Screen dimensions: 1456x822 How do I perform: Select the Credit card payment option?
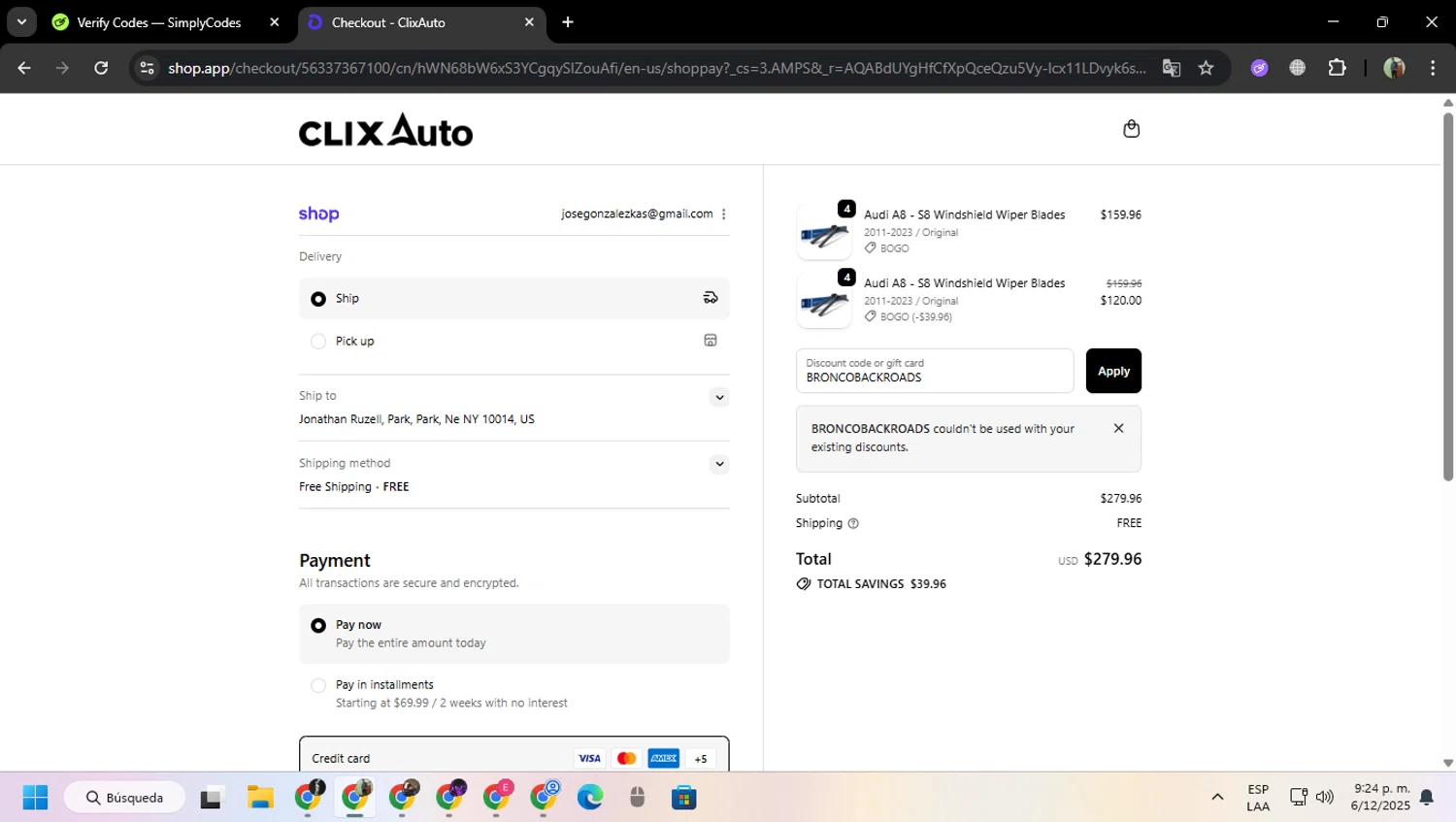coord(514,758)
